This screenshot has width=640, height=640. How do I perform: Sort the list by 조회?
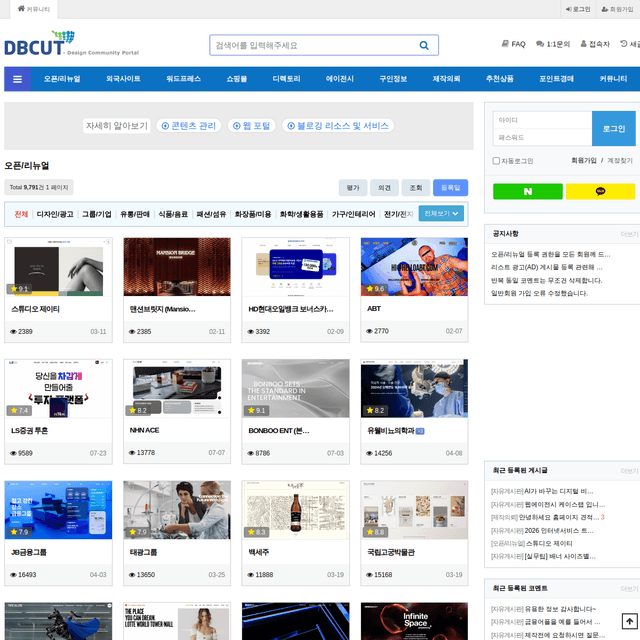click(416, 188)
